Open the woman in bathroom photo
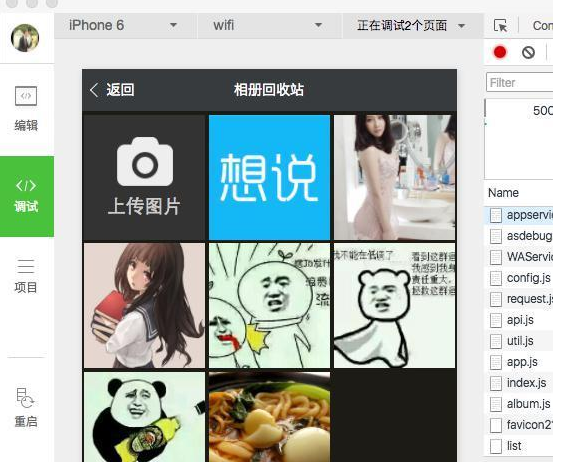This screenshot has width=568, height=462. [394, 177]
